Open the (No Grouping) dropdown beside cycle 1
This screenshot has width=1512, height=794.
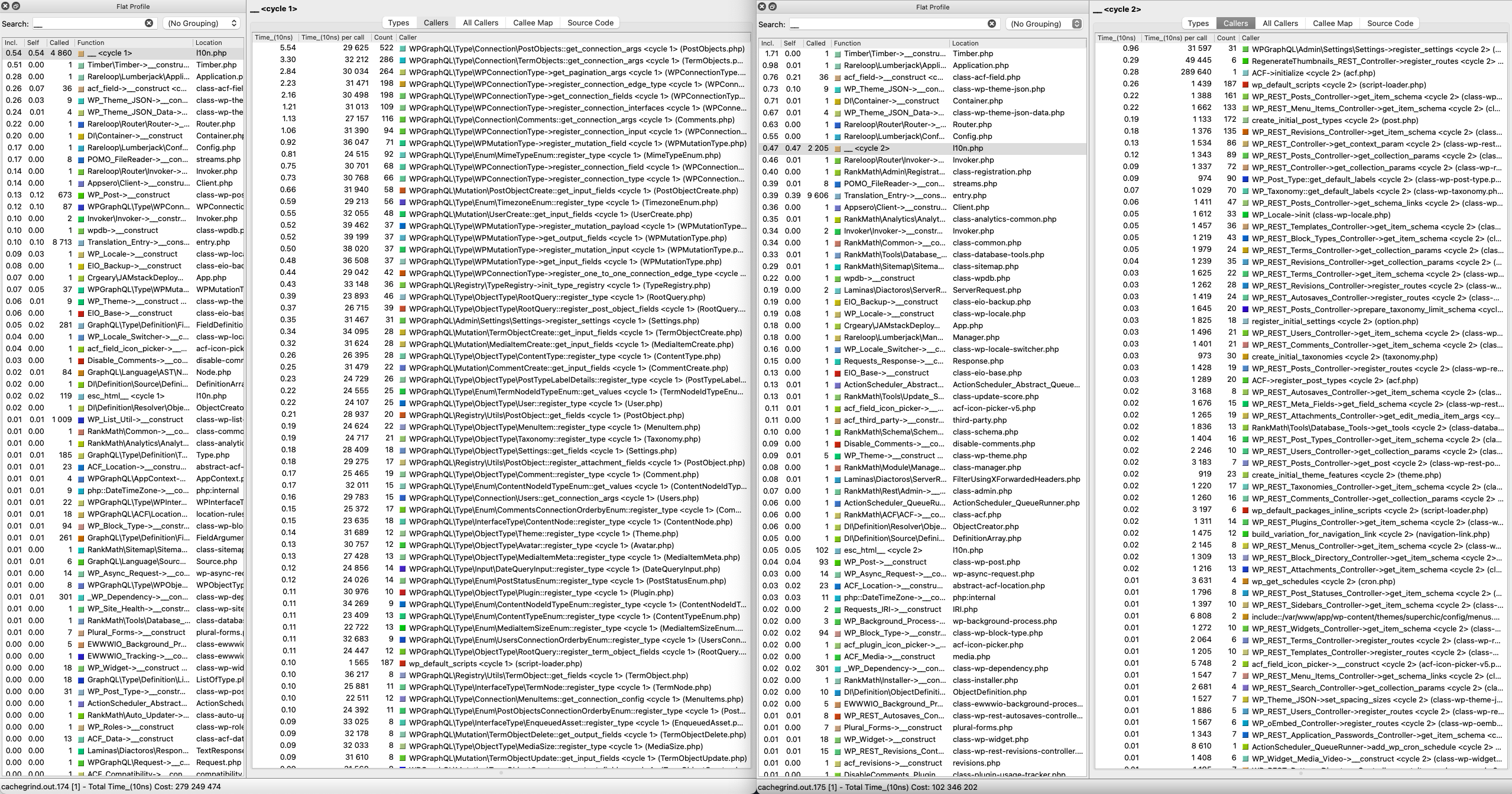click(x=202, y=23)
